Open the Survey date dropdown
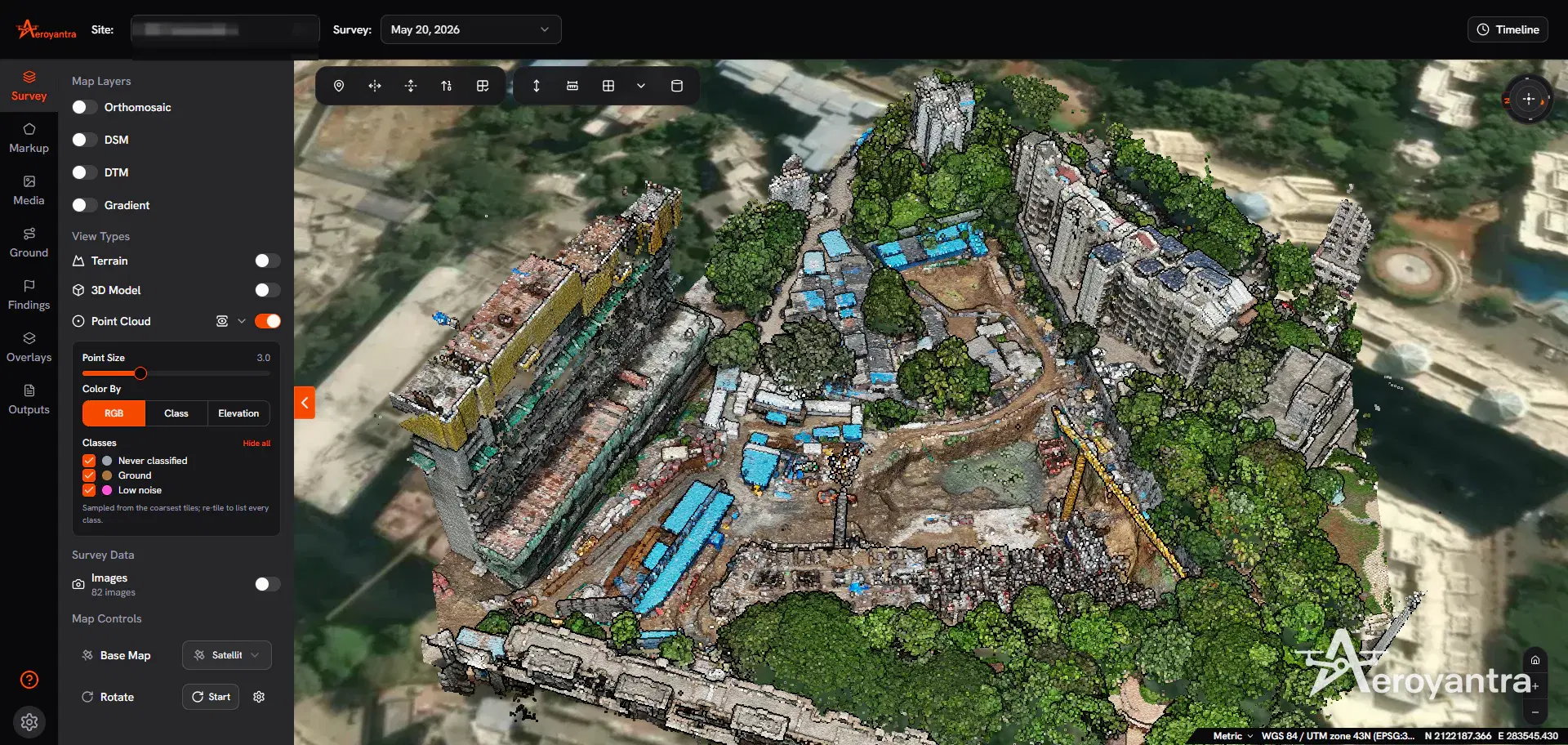Viewport: 1568px width, 745px height. pyautogui.click(x=470, y=29)
